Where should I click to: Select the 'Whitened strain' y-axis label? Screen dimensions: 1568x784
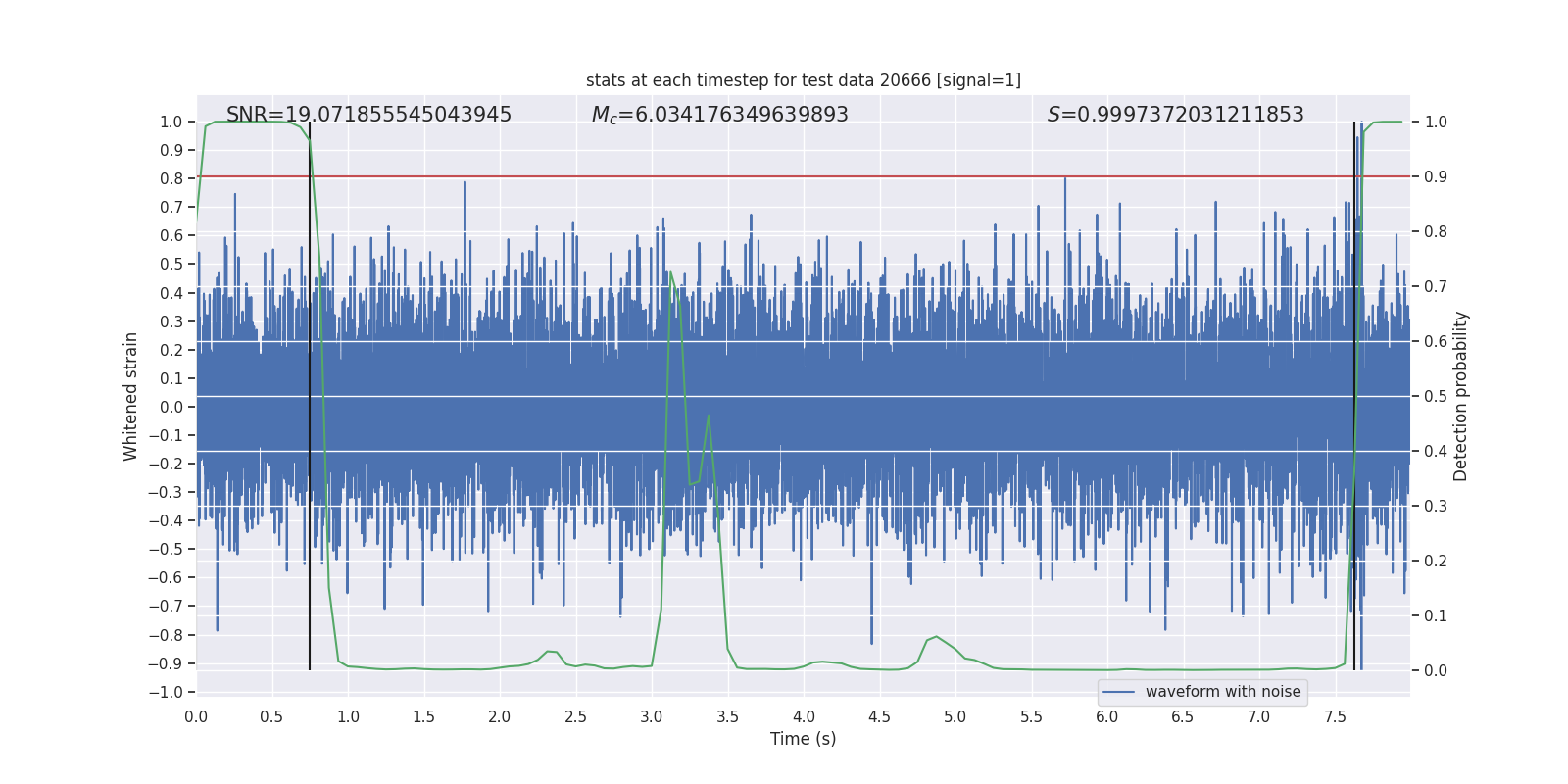130,397
